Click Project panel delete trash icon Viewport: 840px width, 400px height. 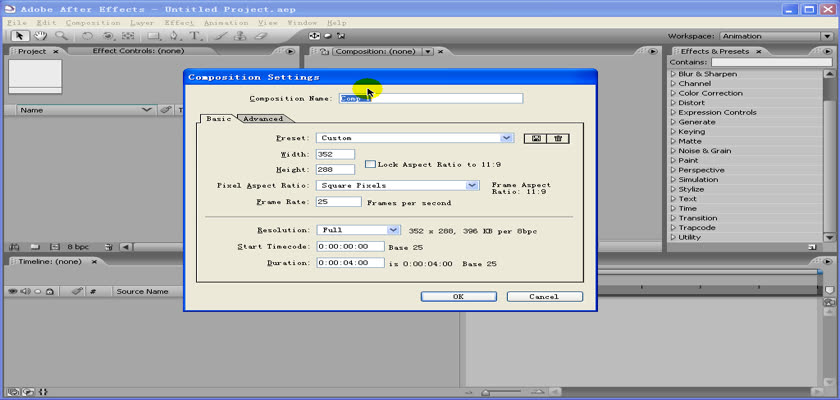[x=109, y=247]
